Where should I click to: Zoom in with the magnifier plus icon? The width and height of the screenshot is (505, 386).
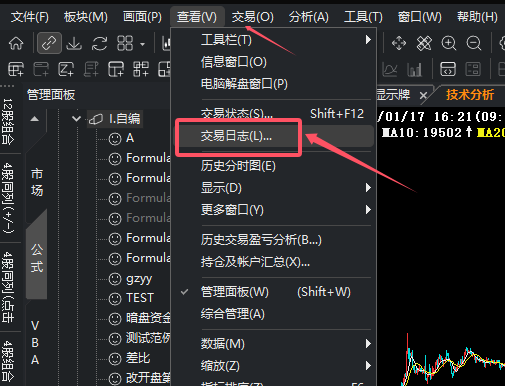point(449,43)
